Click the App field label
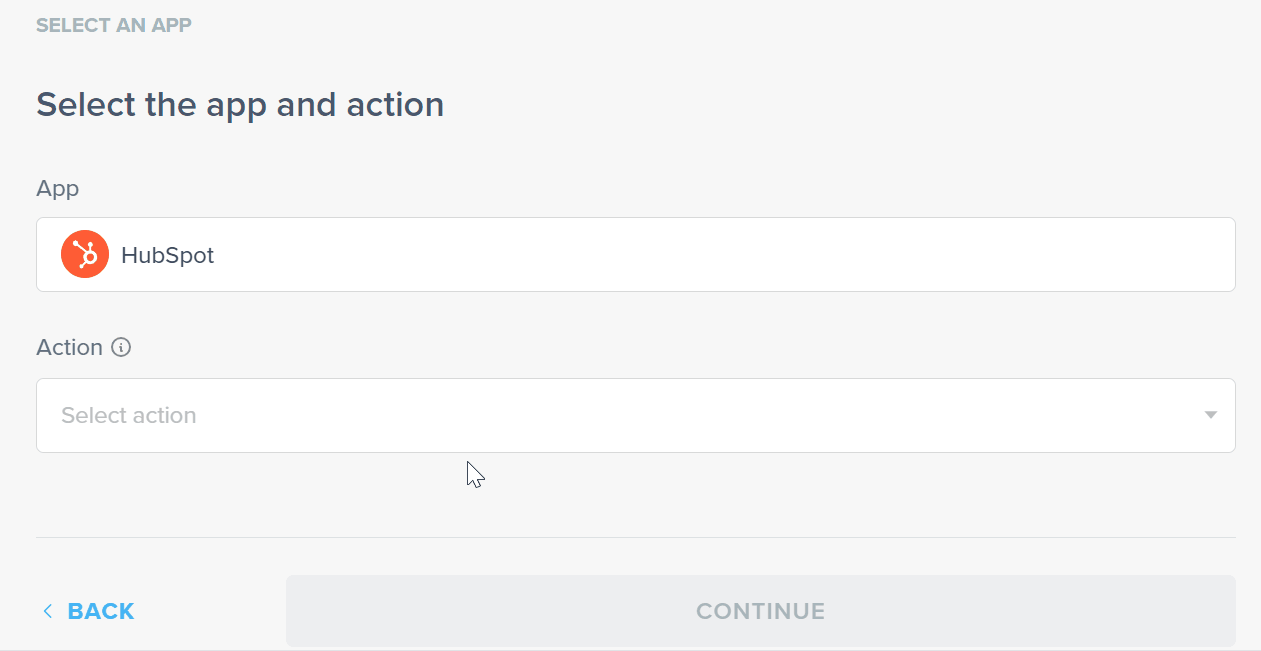This screenshot has height=651, width=1261. [57, 188]
